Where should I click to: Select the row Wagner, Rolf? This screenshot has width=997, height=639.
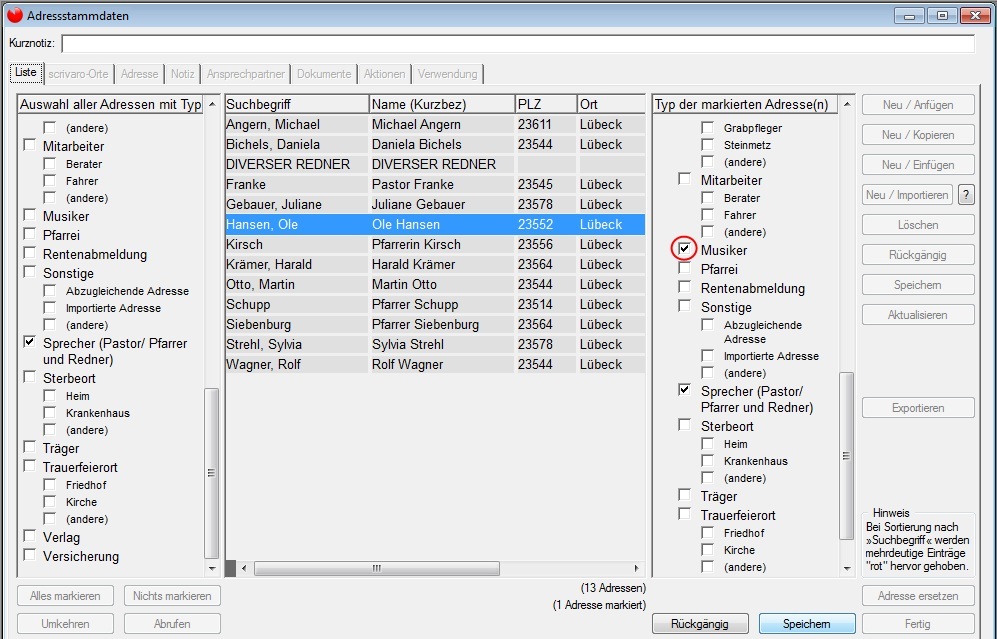435,364
